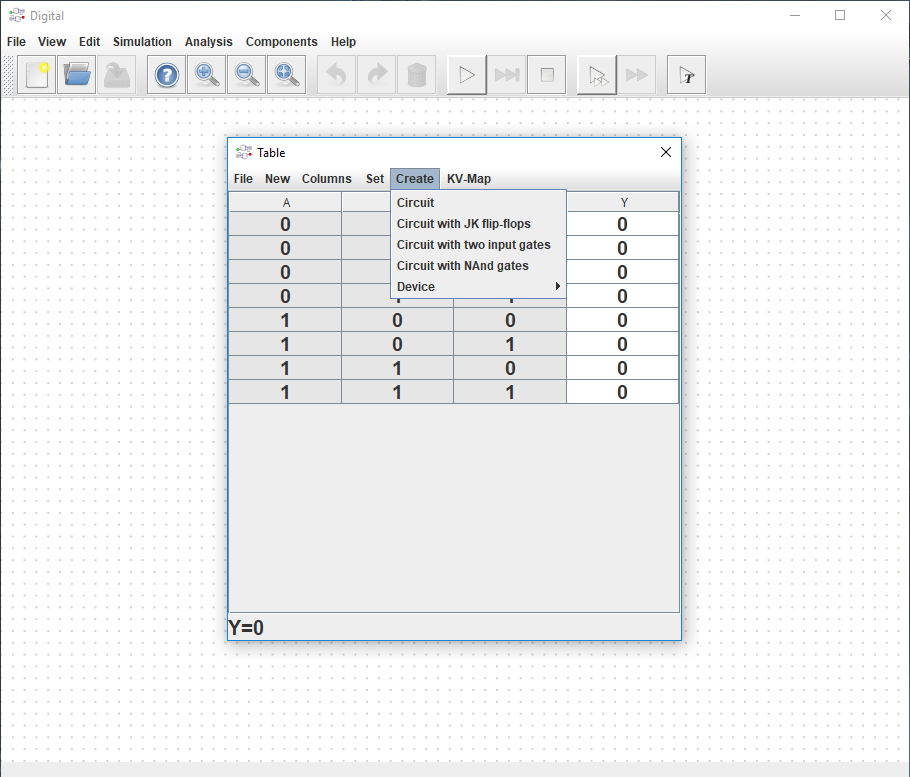Click the Undo arrow icon
The height and width of the screenshot is (777, 910).
(x=337, y=75)
